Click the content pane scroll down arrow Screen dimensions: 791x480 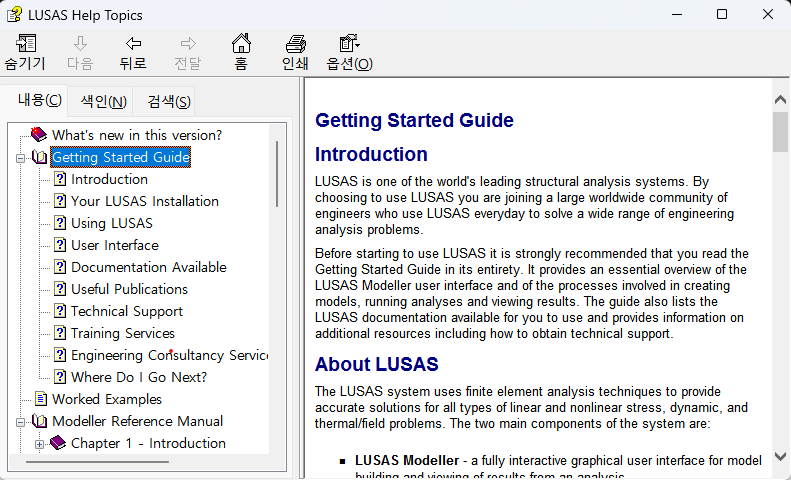click(781, 457)
